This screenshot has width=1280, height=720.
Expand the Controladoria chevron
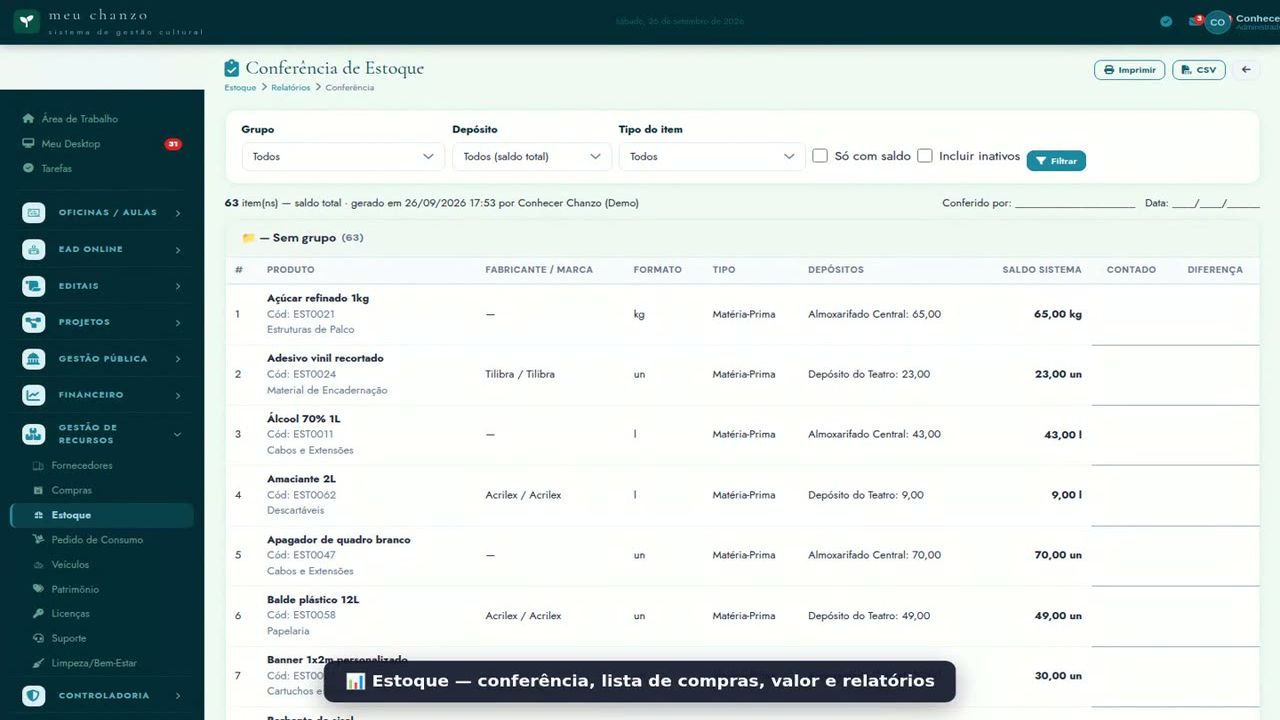(x=178, y=695)
